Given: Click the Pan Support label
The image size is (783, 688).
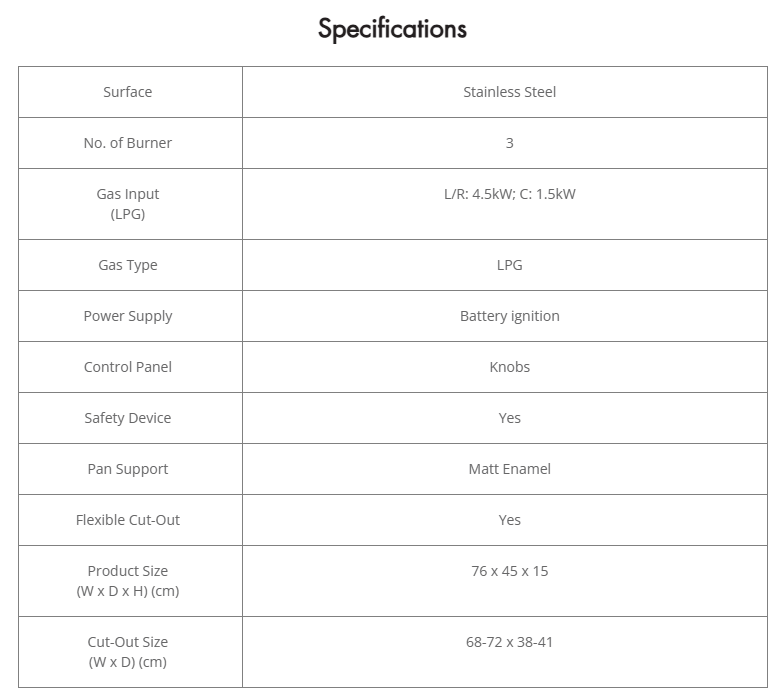Looking at the screenshot, I should coord(128,469).
